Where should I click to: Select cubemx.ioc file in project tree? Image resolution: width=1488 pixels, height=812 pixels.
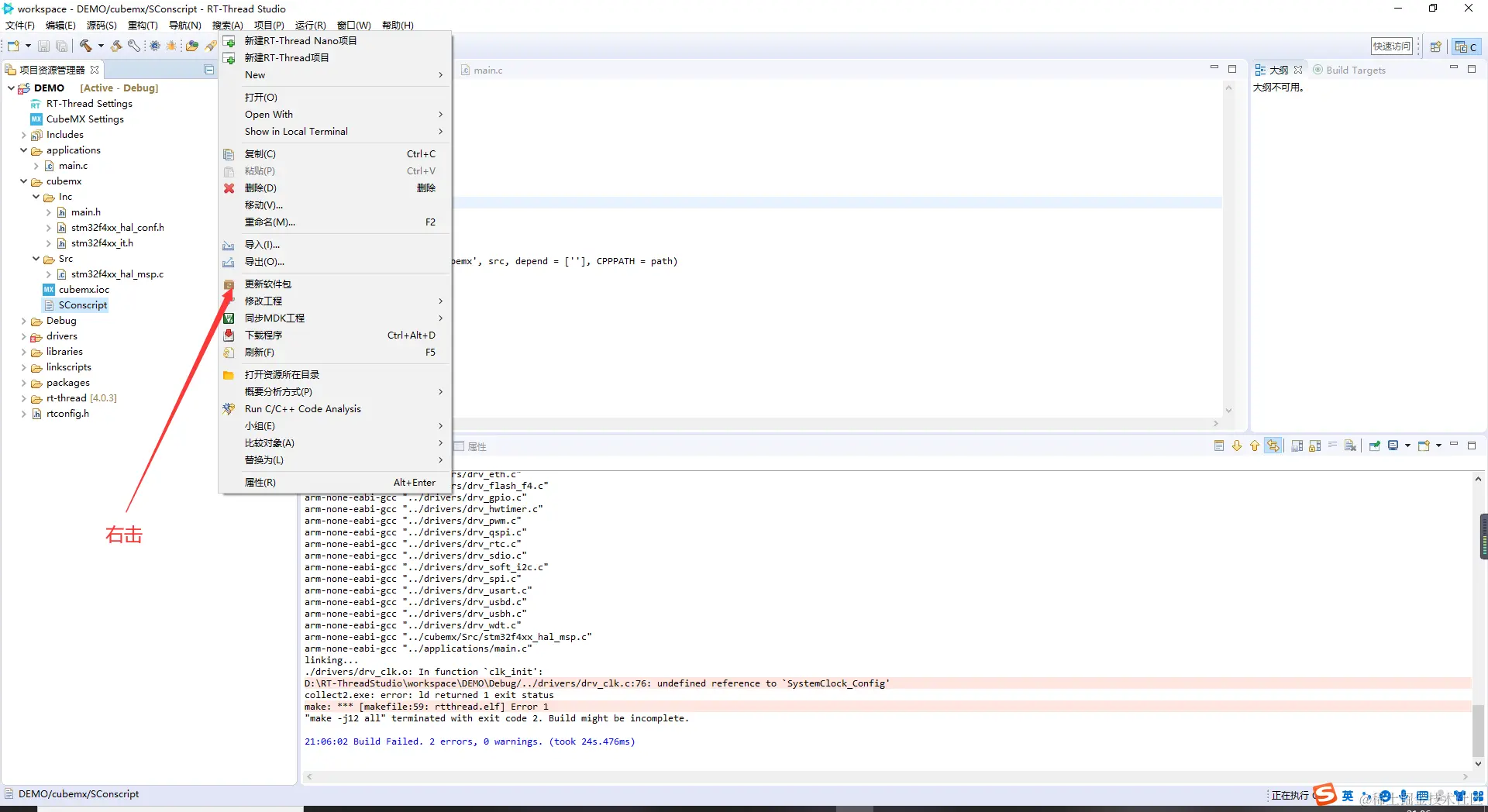click(76, 290)
